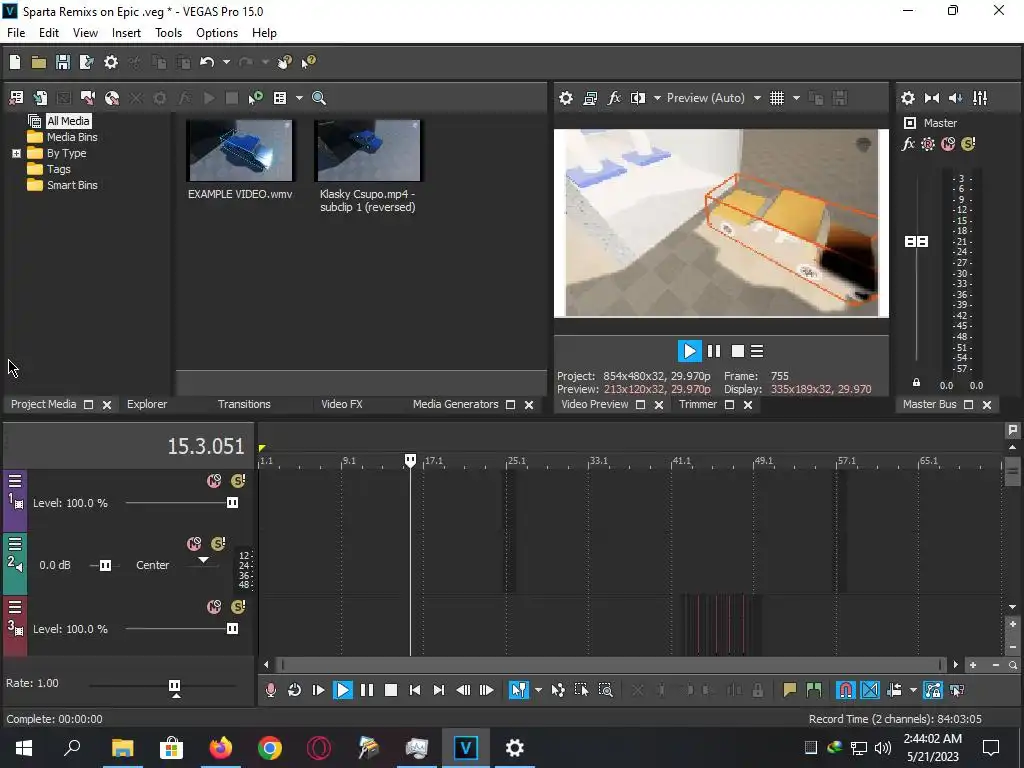The width and height of the screenshot is (1024, 768).
Task: Click the timeline transport Play button
Action: click(342, 690)
